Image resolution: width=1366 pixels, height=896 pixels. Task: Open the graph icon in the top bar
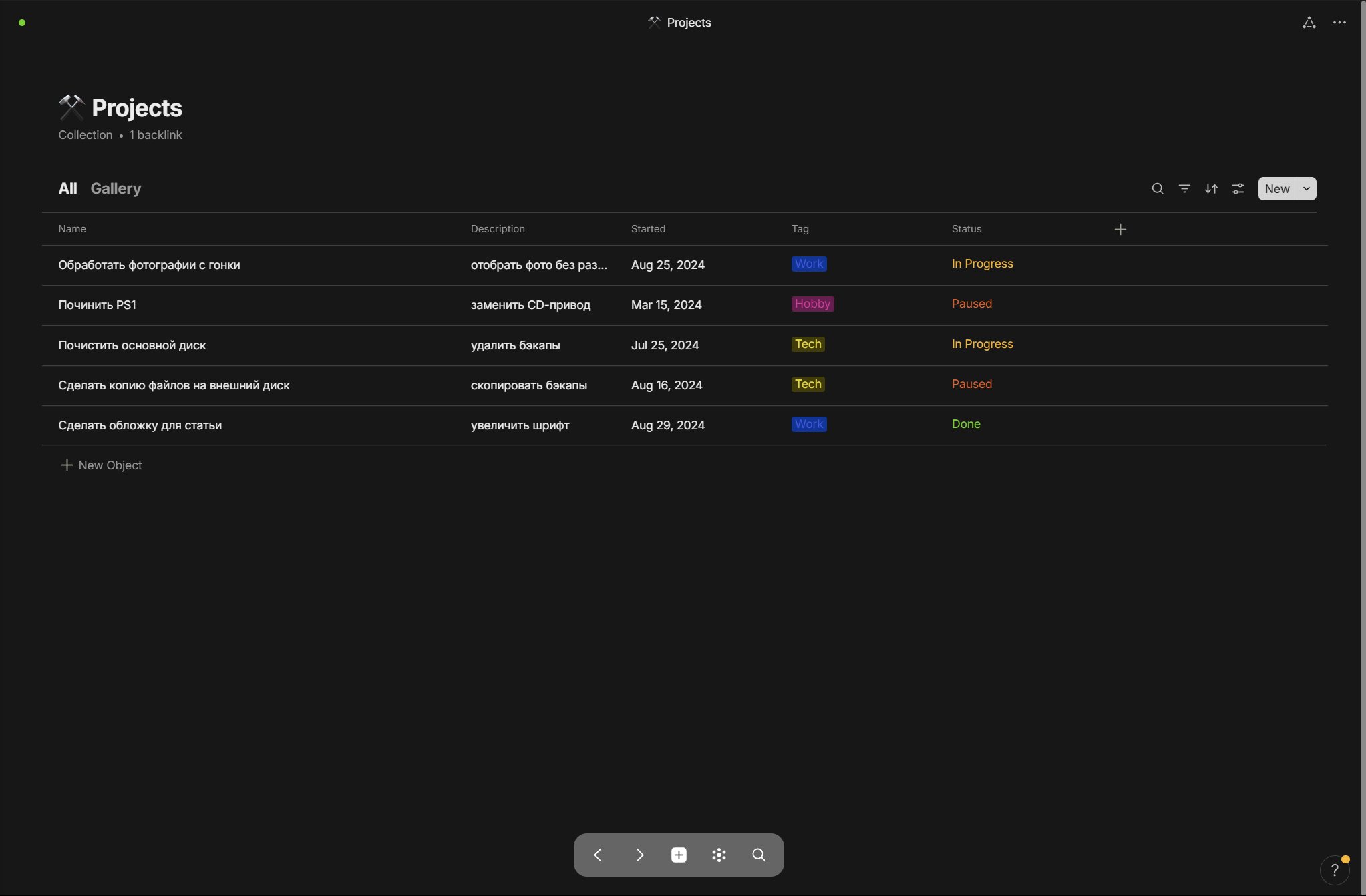point(1309,23)
